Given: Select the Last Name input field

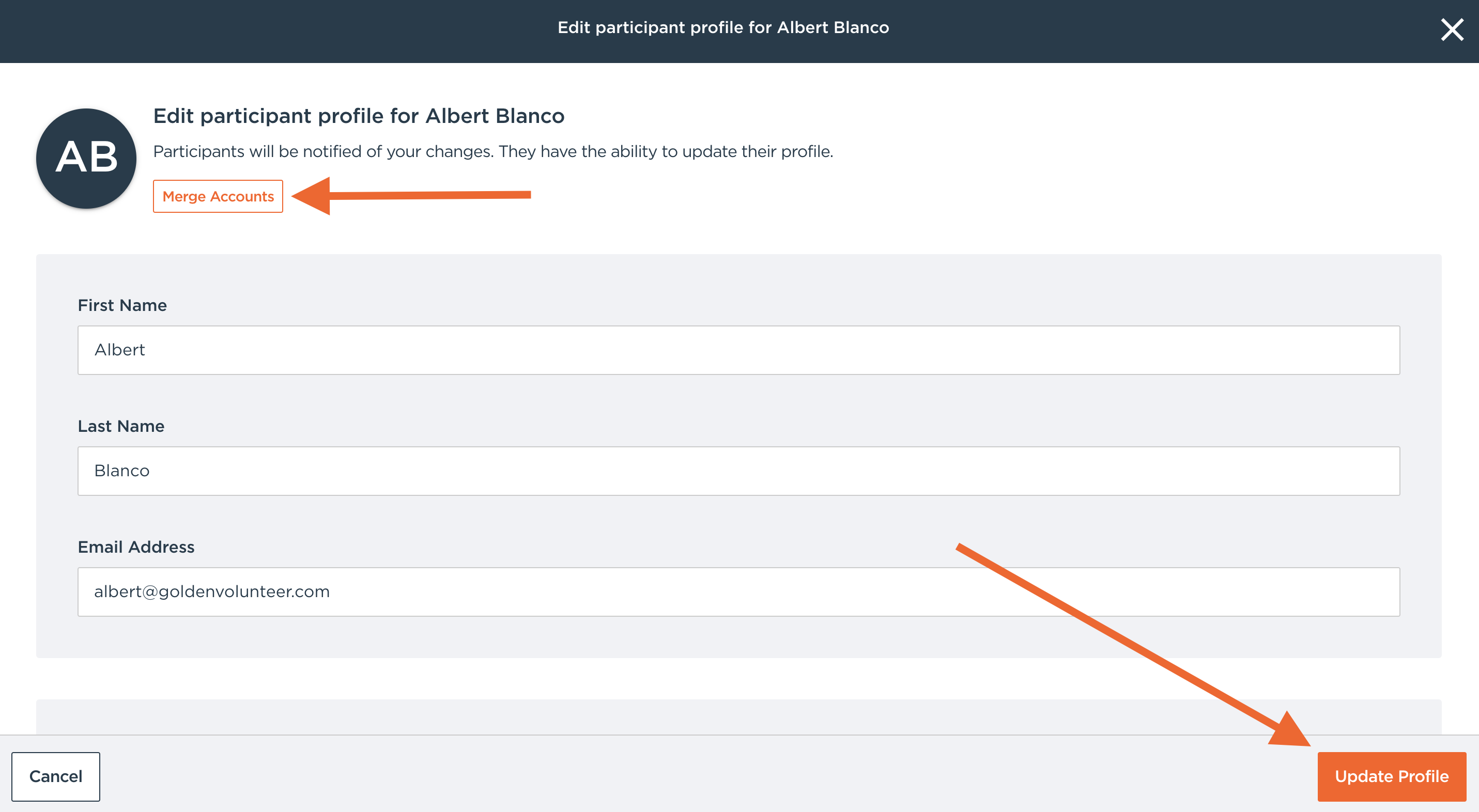Looking at the screenshot, I should tap(738, 471).
